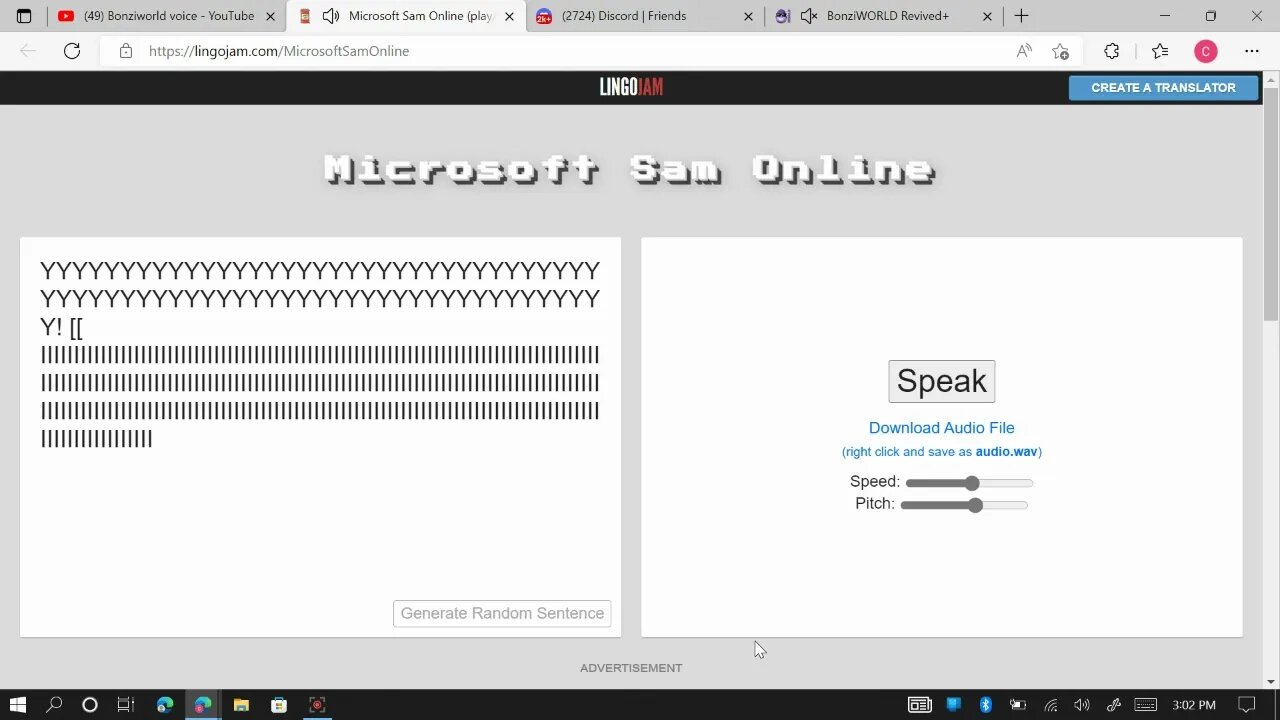Open the tab actions menu icon
1280x720 pixels.
coord(24,16)
